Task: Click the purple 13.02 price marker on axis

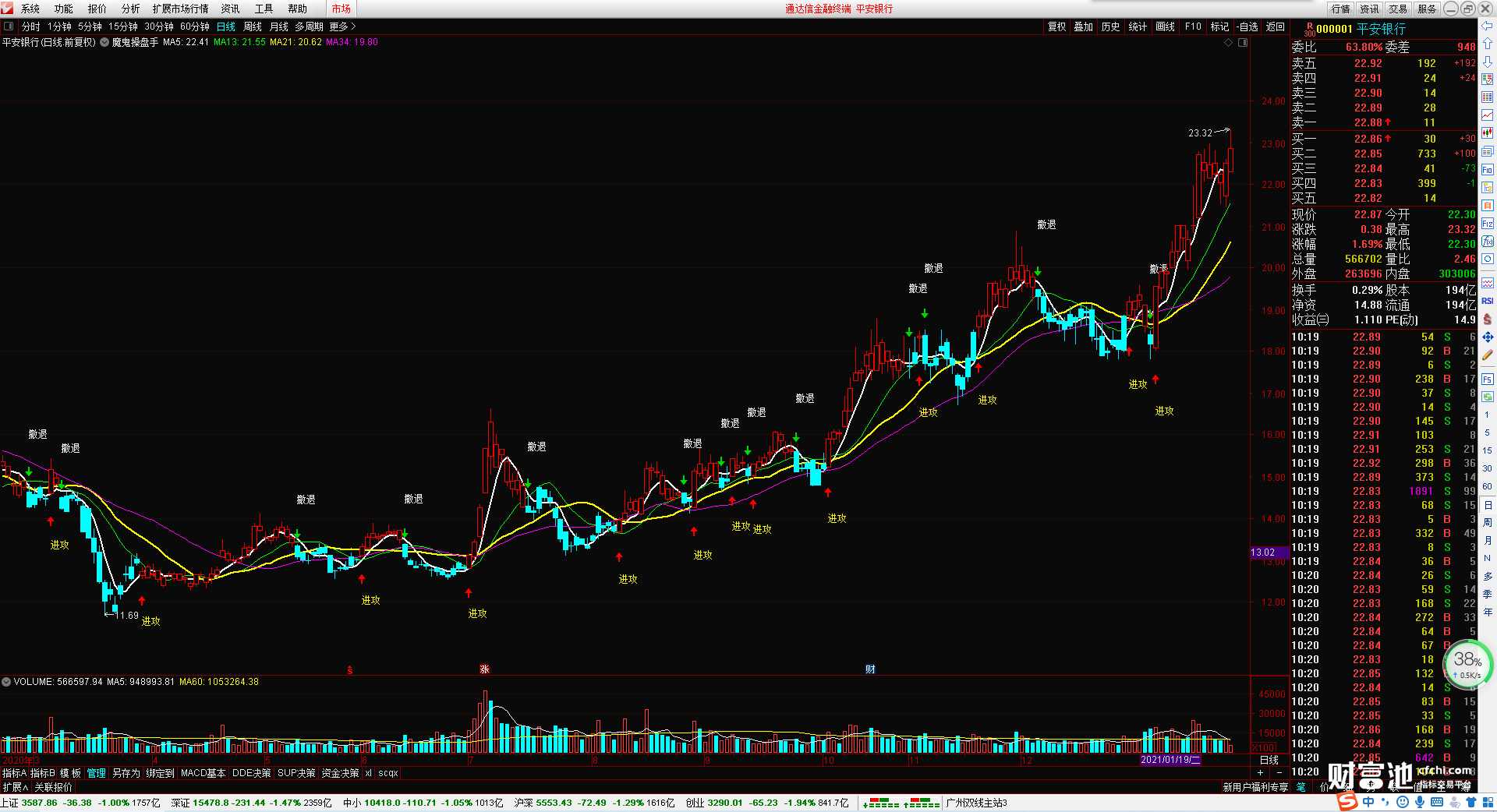Action: coord(1269,553)
